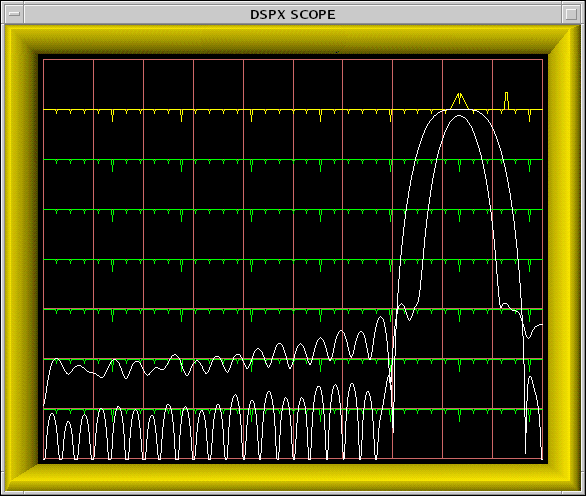Click the narrow yellow rectangular pulse marker
The image size is (586, 496).
pyautogui.click(x=506, y=101)
